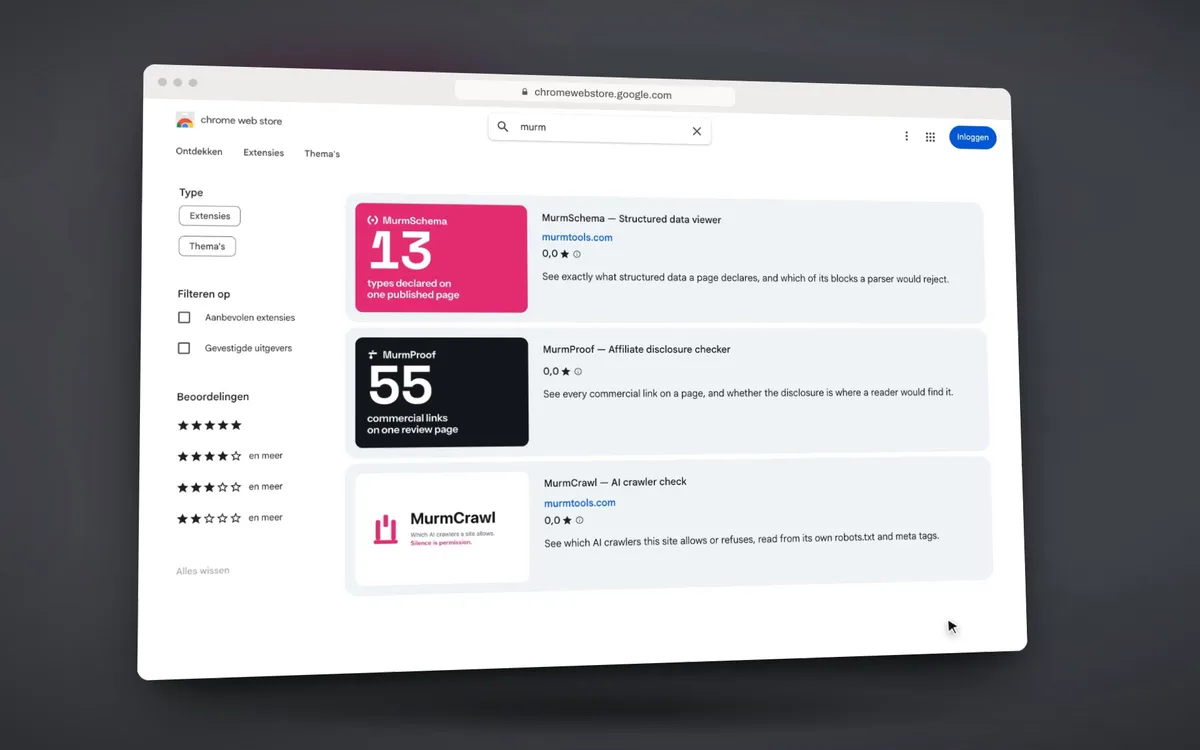Click the rating info icon for MurmCrawl
Image resolution: width=1200 pixels, height=750 pixels.
579,520
